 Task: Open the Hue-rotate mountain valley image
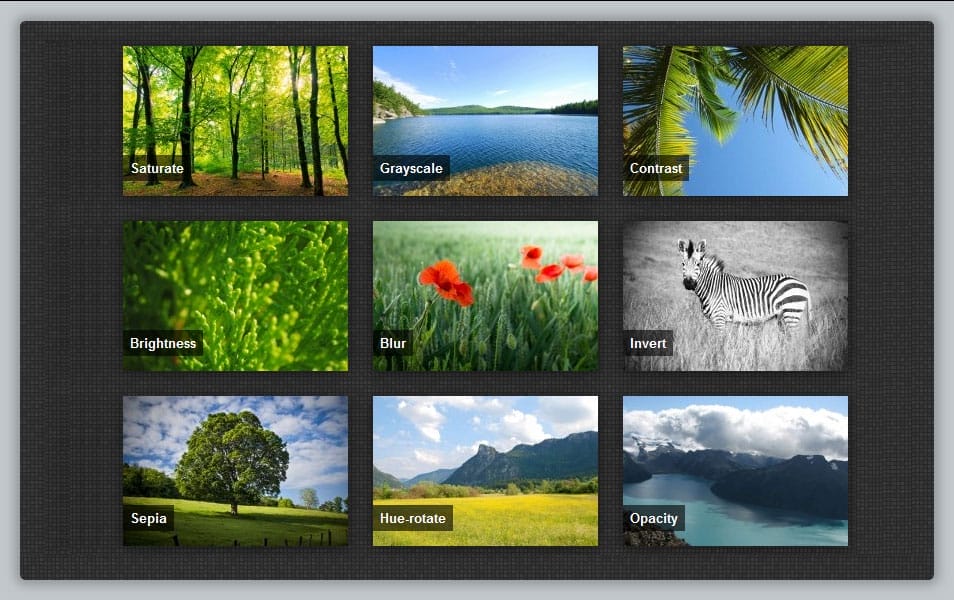[x=485, y=460]
